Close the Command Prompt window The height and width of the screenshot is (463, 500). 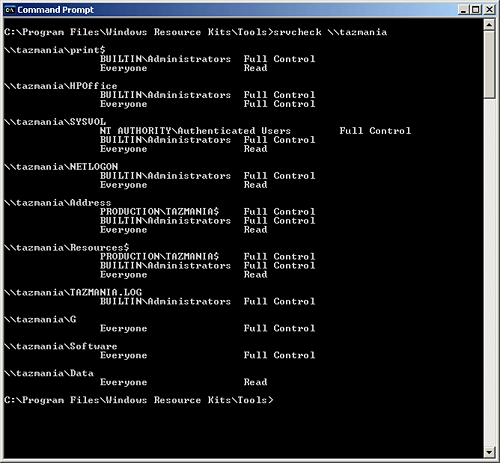[489, 10]
